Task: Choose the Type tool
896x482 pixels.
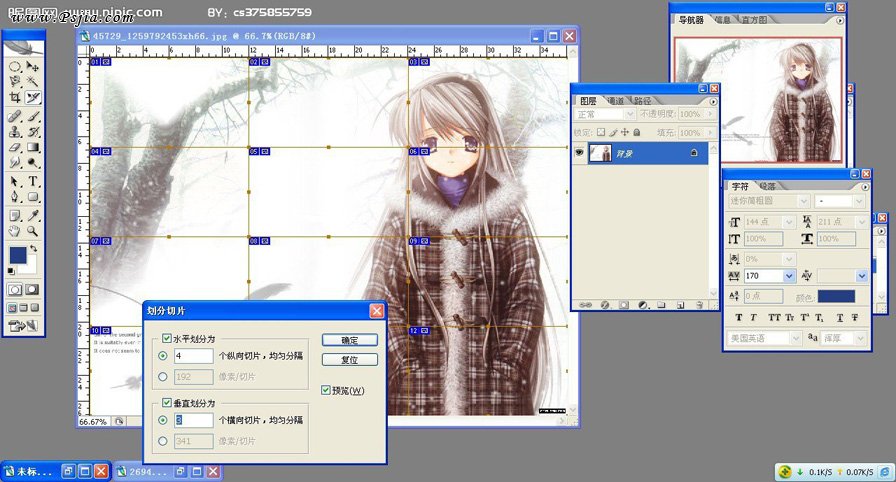Action: 33,182
